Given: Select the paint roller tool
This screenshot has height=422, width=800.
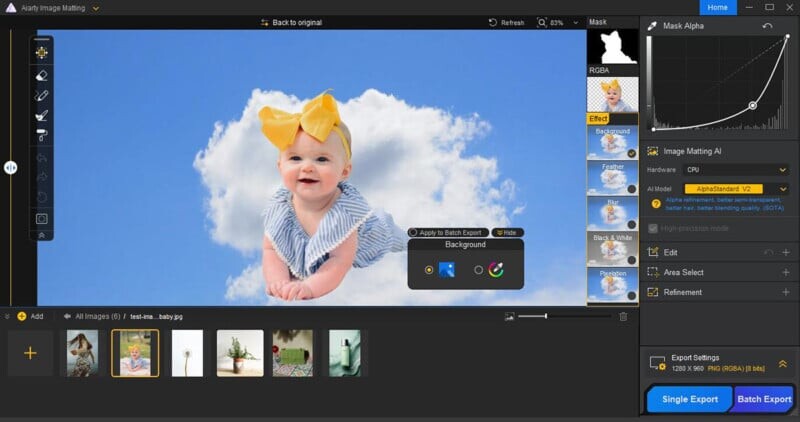Looking at the screenshot, I should [41, 136].
